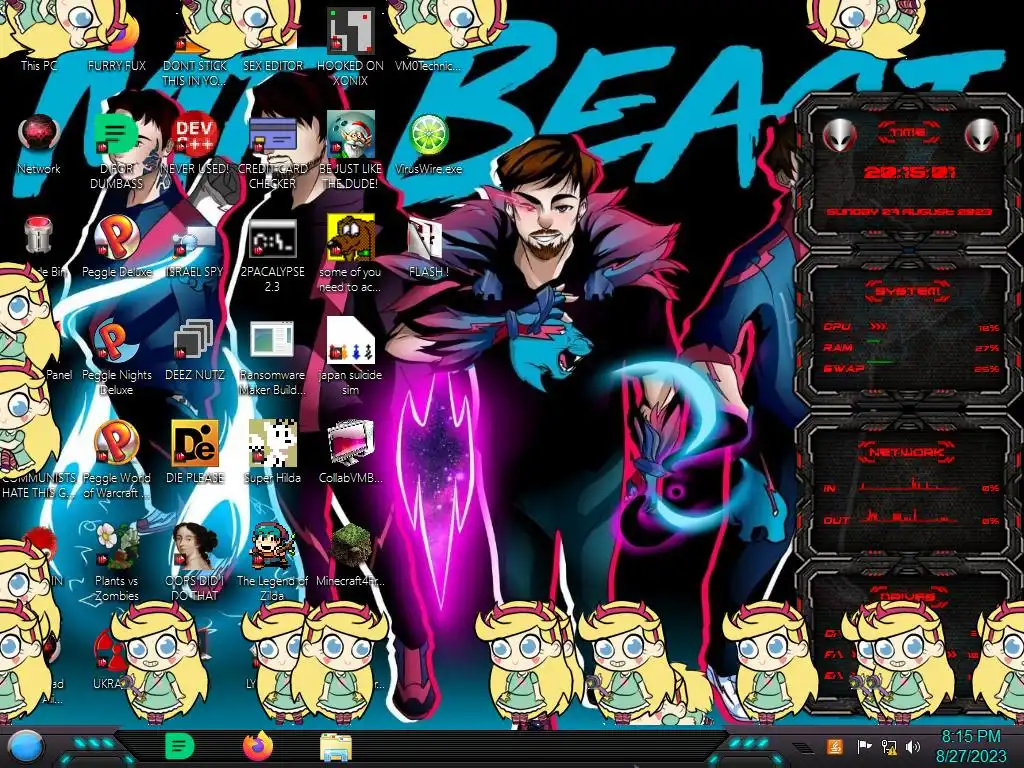Click the widget date line 'Sunday 27 August 2023'
Viewport: 1024px width, 768px height.
[x=908, y=212]
